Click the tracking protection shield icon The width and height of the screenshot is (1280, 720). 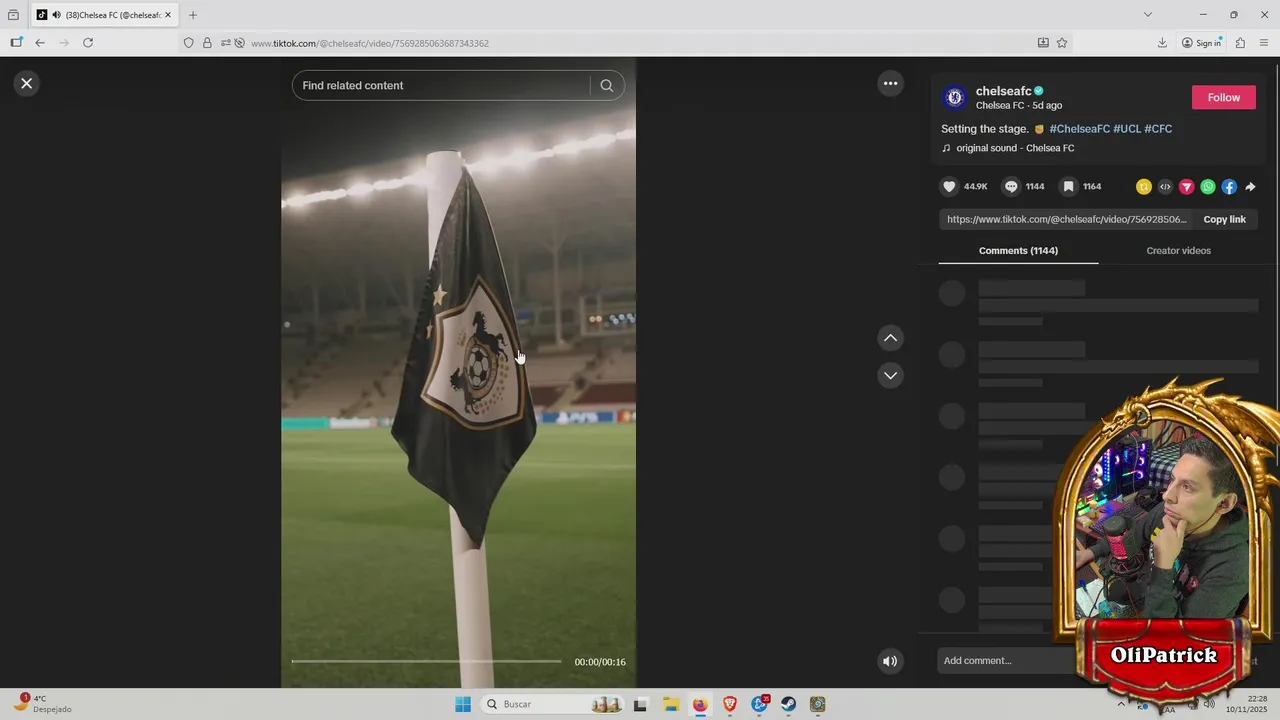(188, 43)
